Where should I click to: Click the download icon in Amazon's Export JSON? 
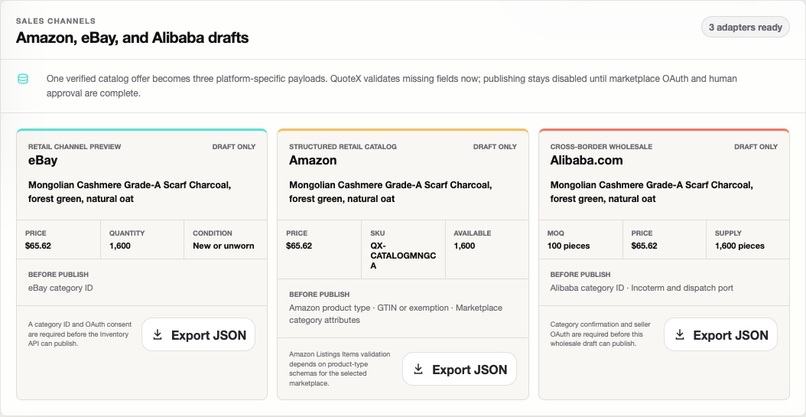[x=418, y=369]
